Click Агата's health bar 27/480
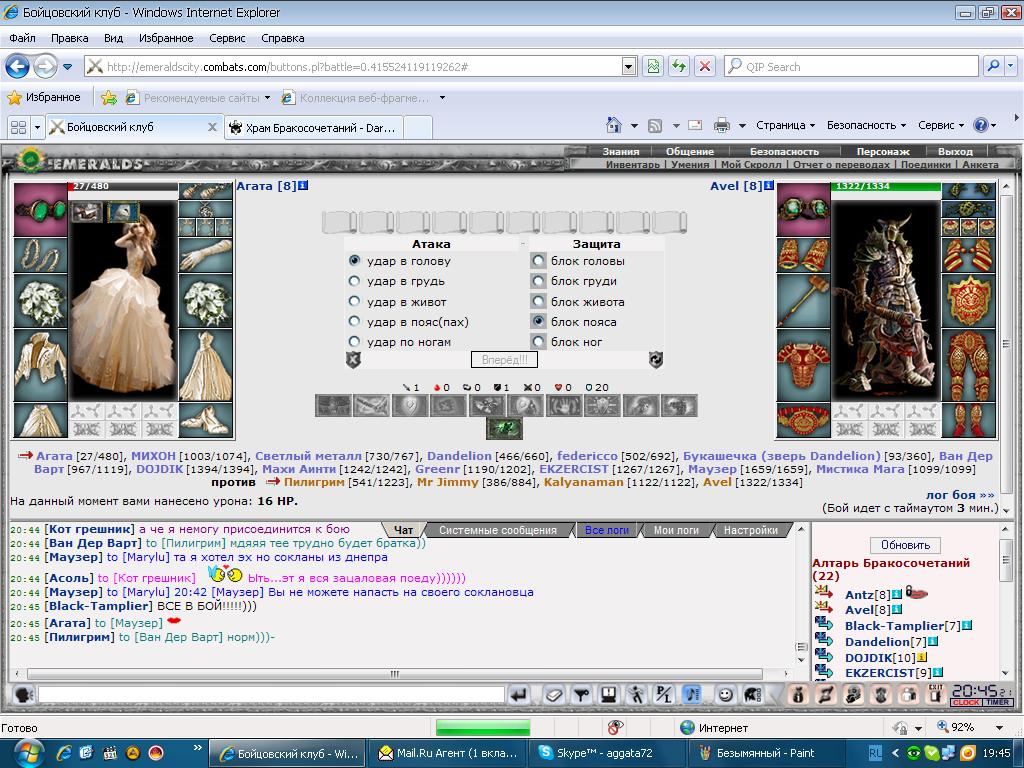The height and width of the screenshot is (768, 1024). click(x=123, y=186)
